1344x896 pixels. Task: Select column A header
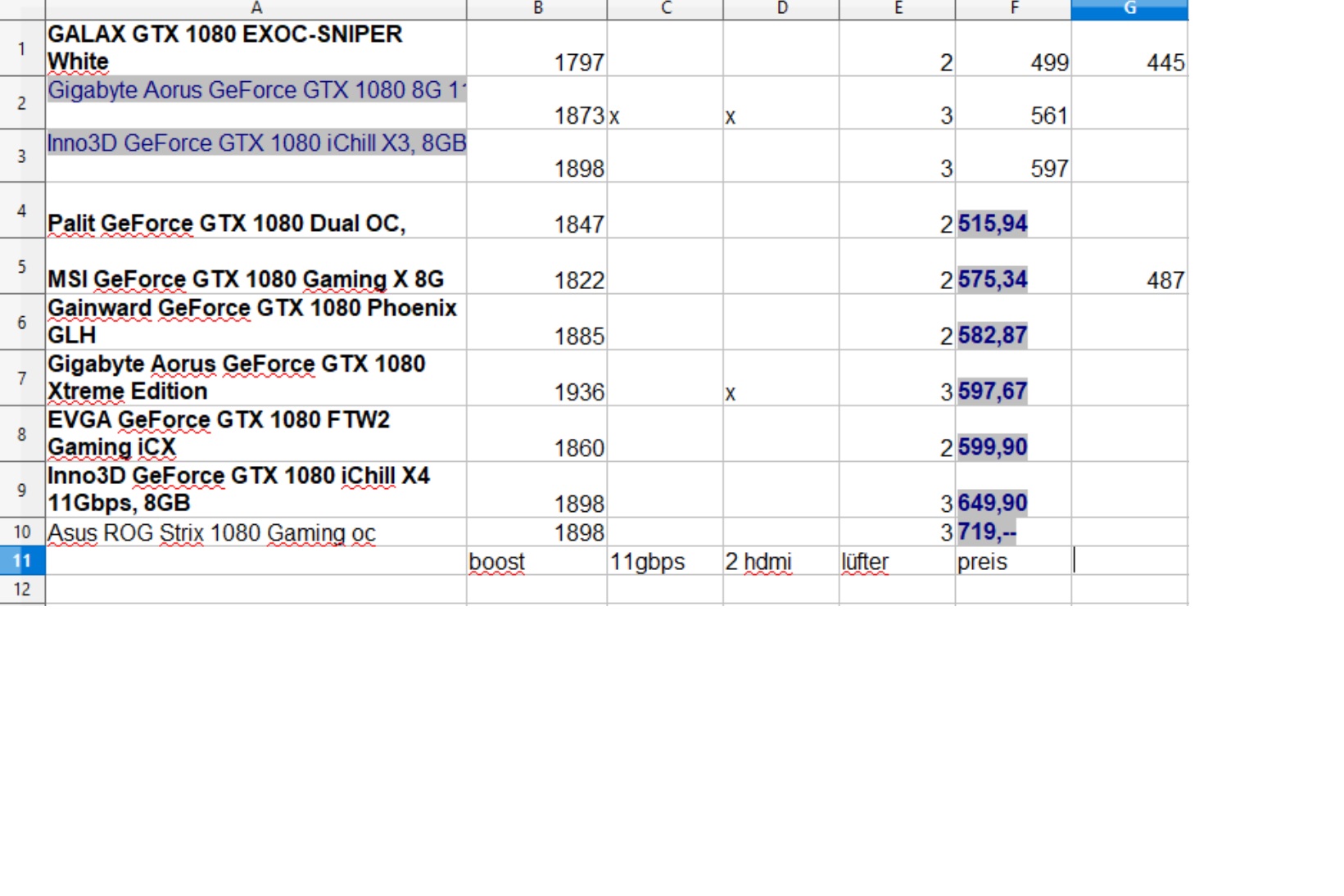[256, 9]
